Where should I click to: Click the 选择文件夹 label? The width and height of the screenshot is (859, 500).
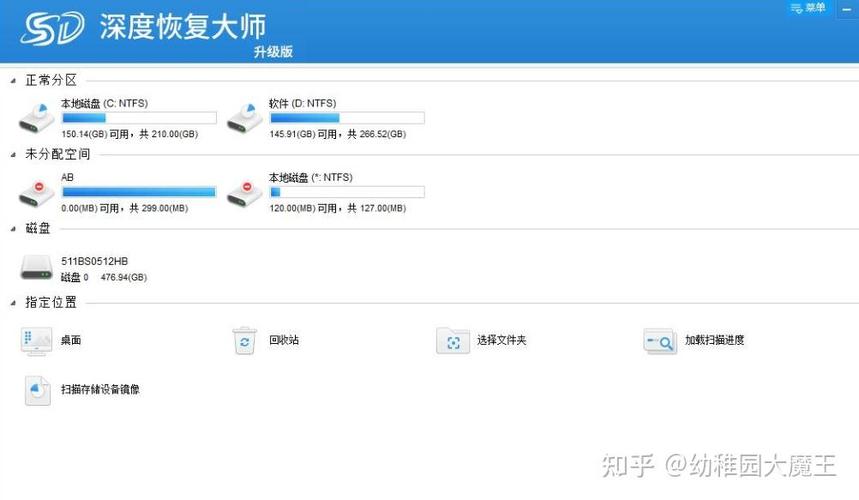point(501,340)
